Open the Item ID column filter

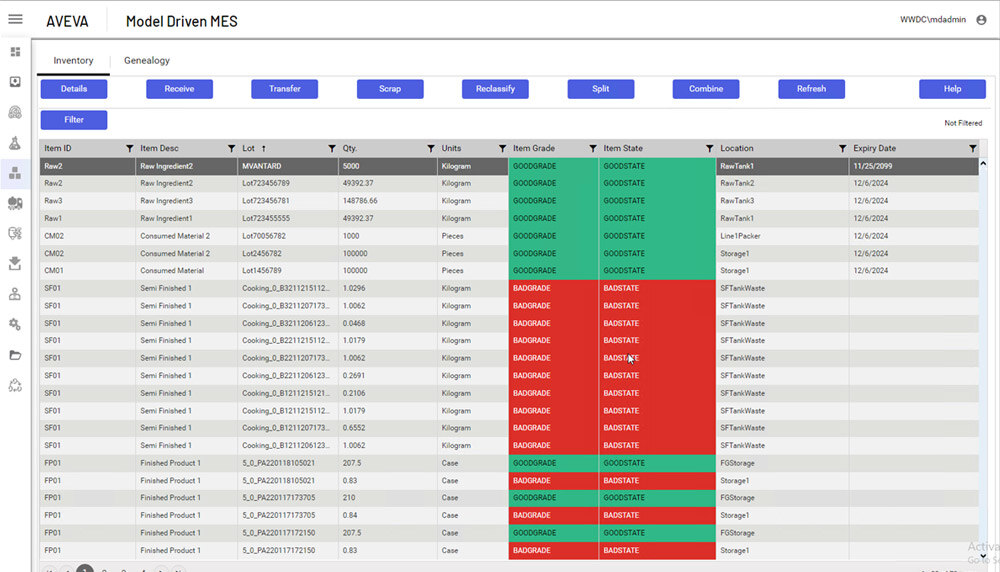[129, 149]
